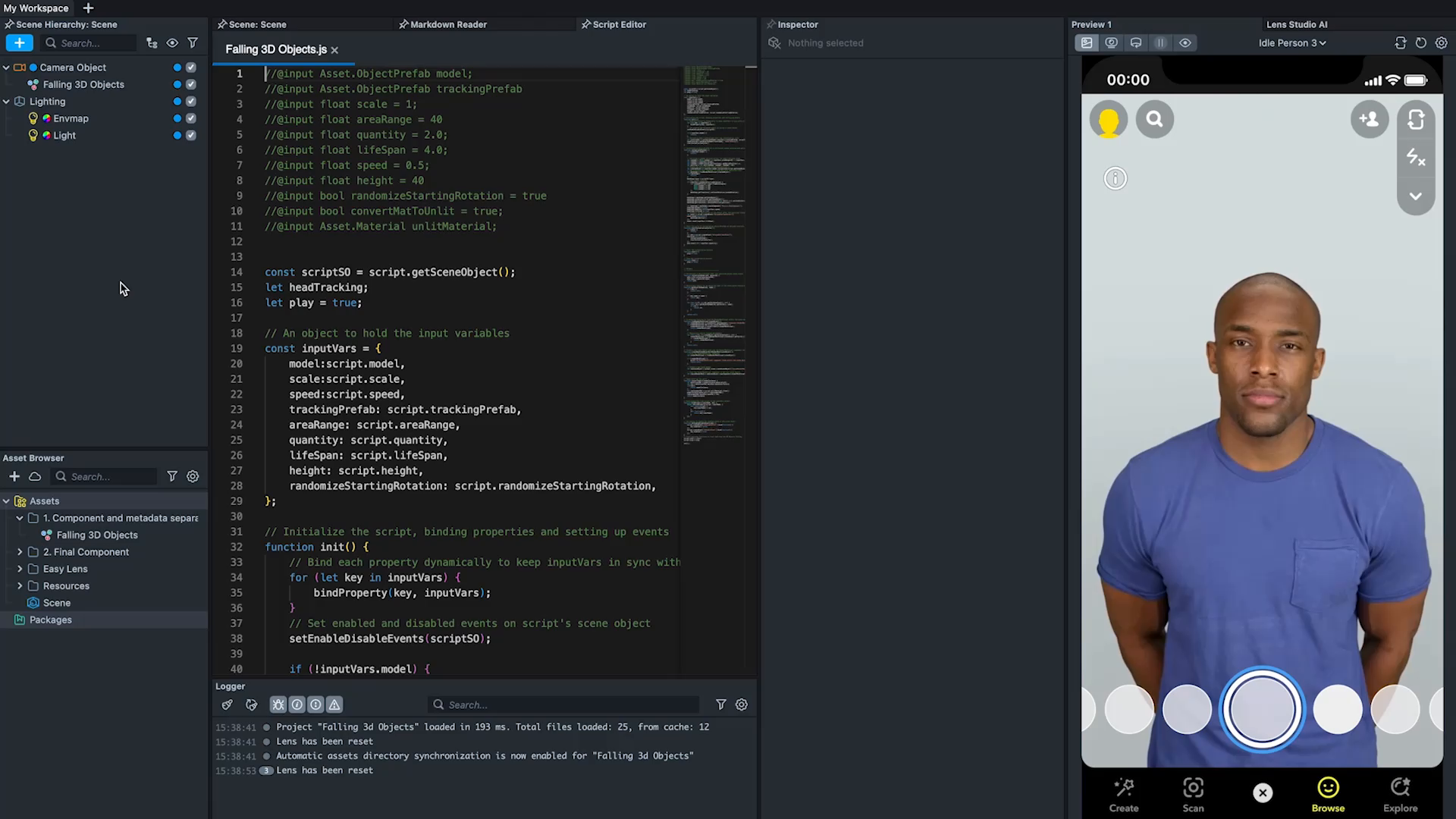Collapse '1. Component and metadata' folder
The width and height of the screenshot is (1456, 819).
coord(20,519)
